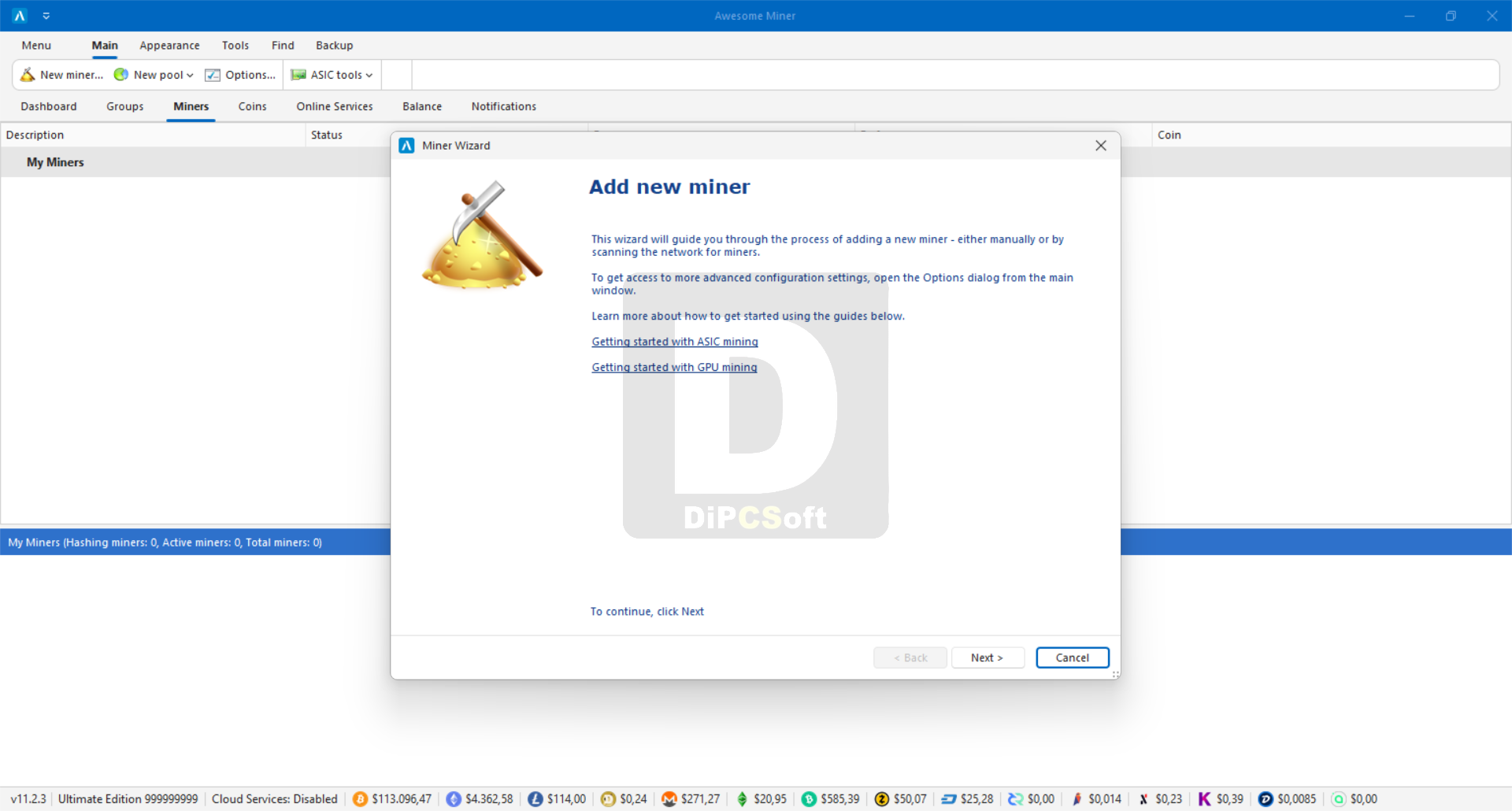This screenshot has height=811, width=1512.
Task: Click the Dogecoin icon beside $0,24
Action: [x=608, y=799]
